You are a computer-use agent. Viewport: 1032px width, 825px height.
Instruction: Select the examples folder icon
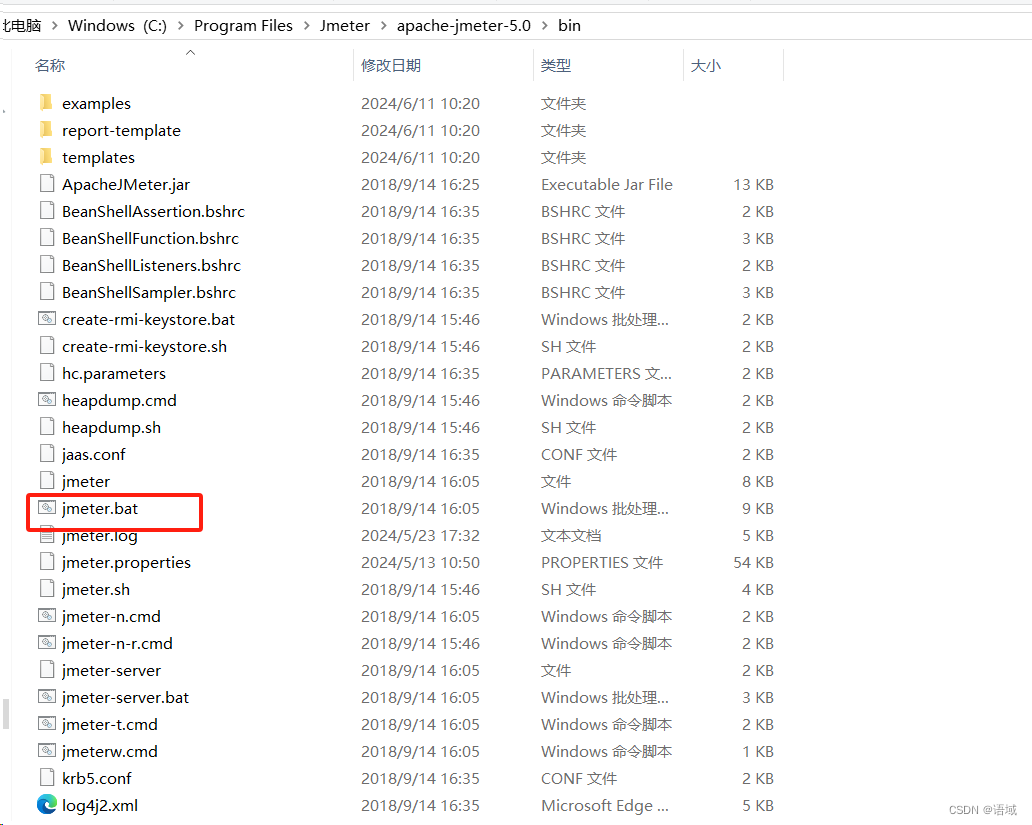[46, 103]
